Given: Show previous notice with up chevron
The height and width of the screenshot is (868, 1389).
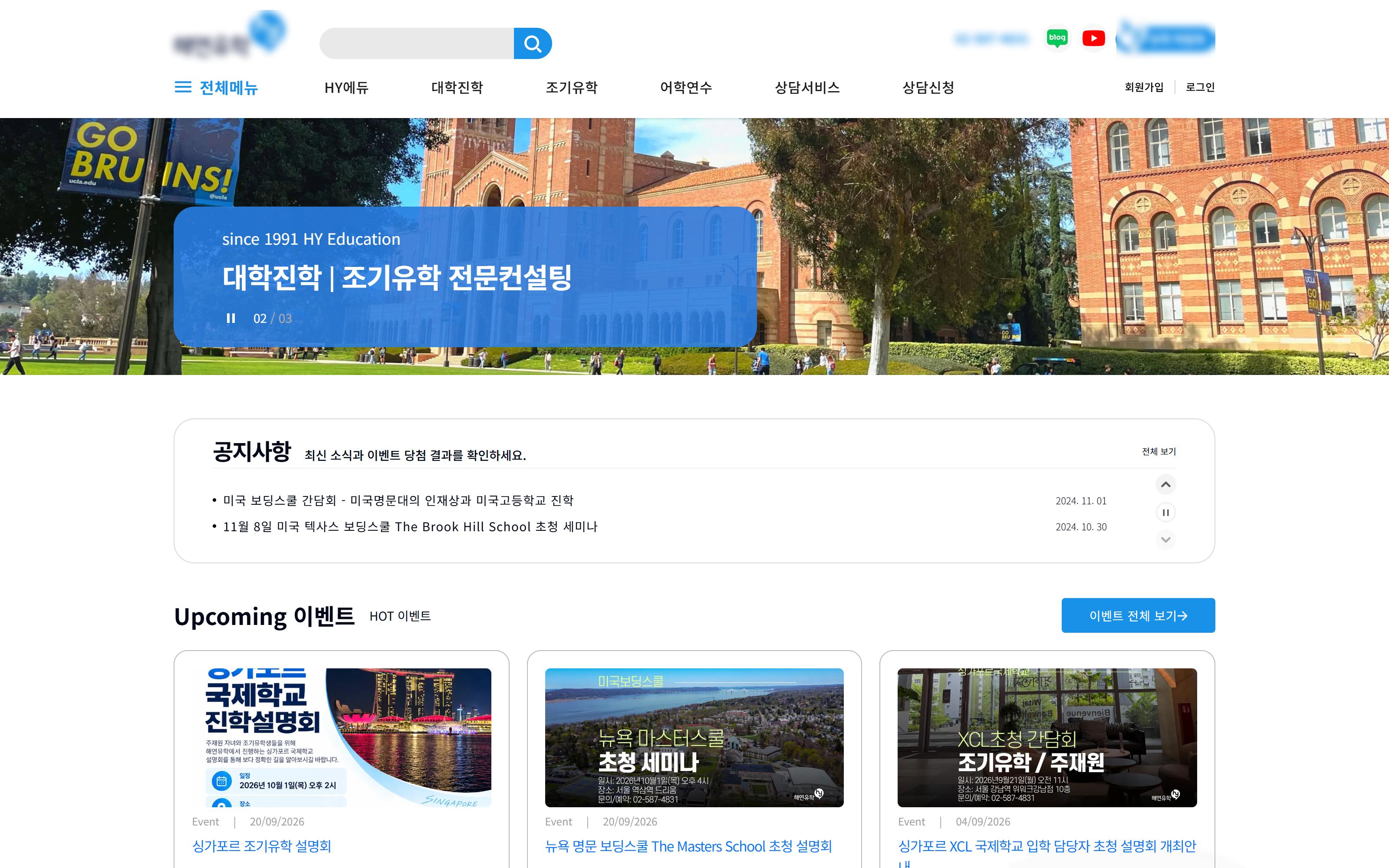Looking at the screenshot, I should (x=1165, y=484).
